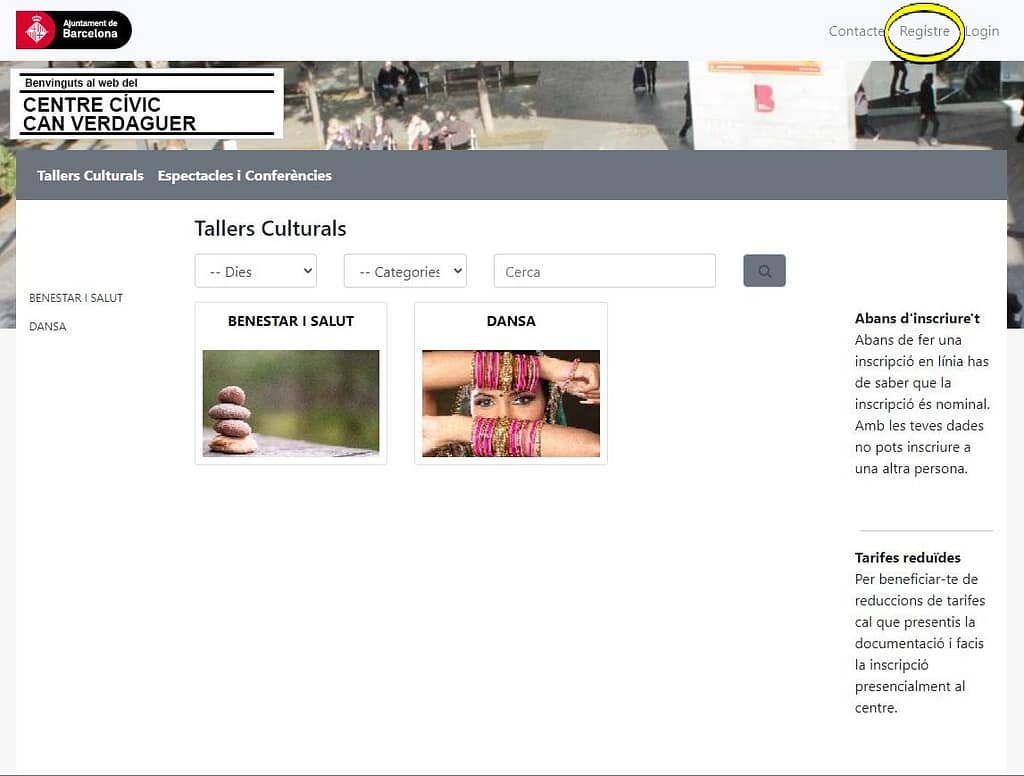The width and height of the screenshot is (1024, 776).
Task: Click the Tallers Culturals page heading
Action: pyautogui.click(x=270, y=228)
